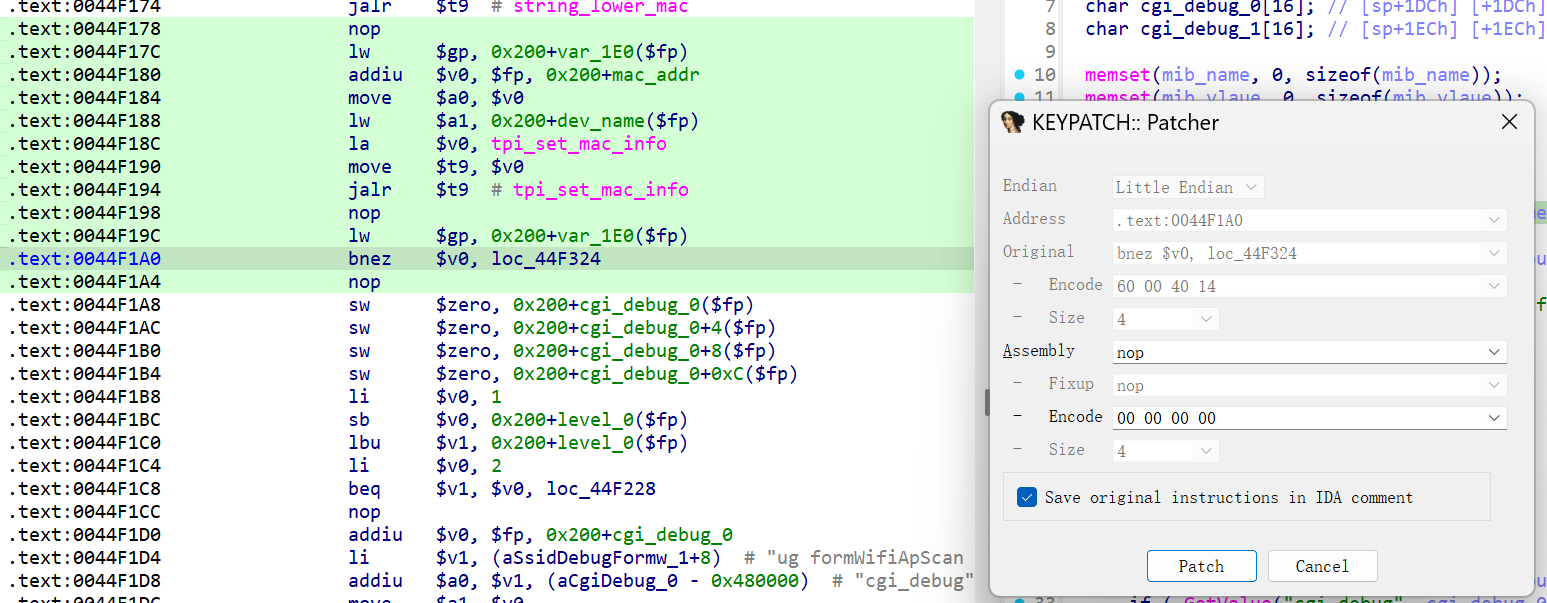Close the KEYPATCH Patcher dialog
The image size is (1547, 603).
pos(1509,122)
